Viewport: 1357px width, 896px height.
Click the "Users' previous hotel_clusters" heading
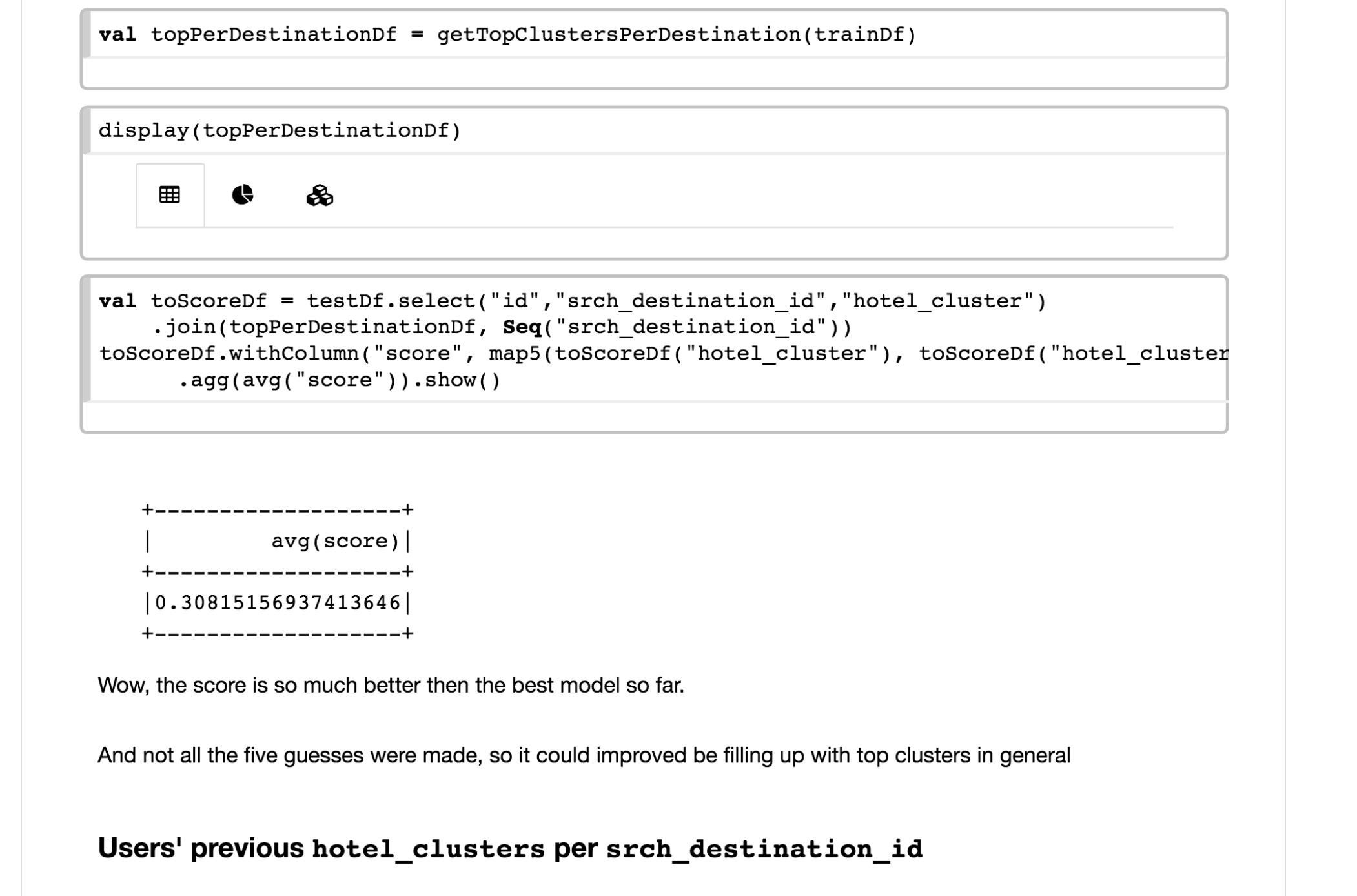[510, 848]
